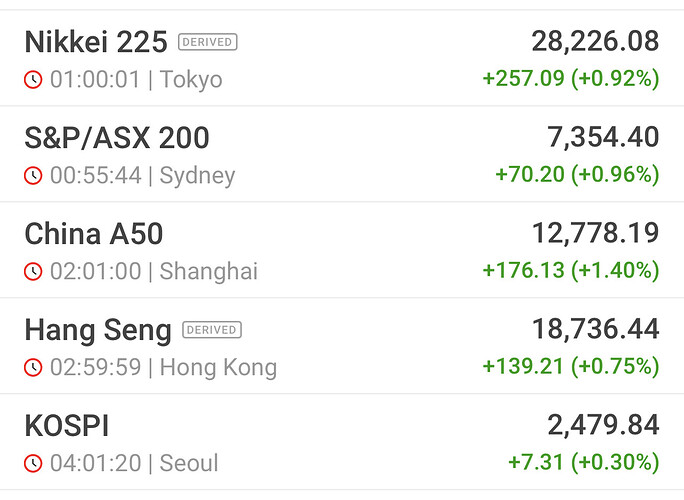Click S&P/ASX 200 price 7,354.40
Viewport: 684px width, 500px height.
(x=603, y=137)
